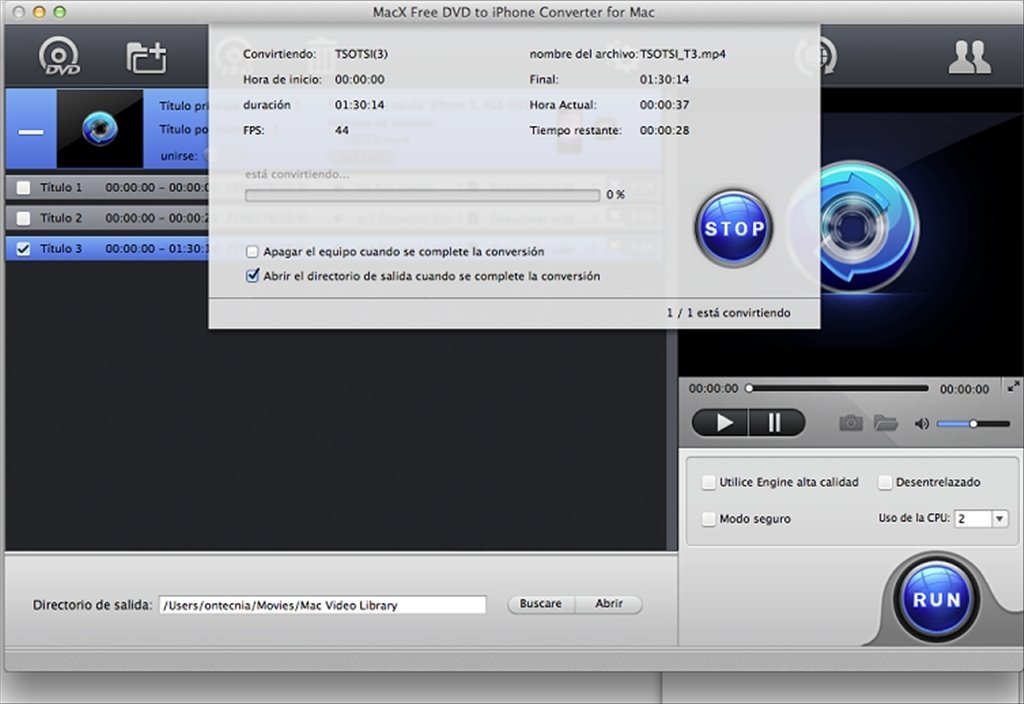Pause the preview video
The image size is (1024, 704).
click(776, 423)
